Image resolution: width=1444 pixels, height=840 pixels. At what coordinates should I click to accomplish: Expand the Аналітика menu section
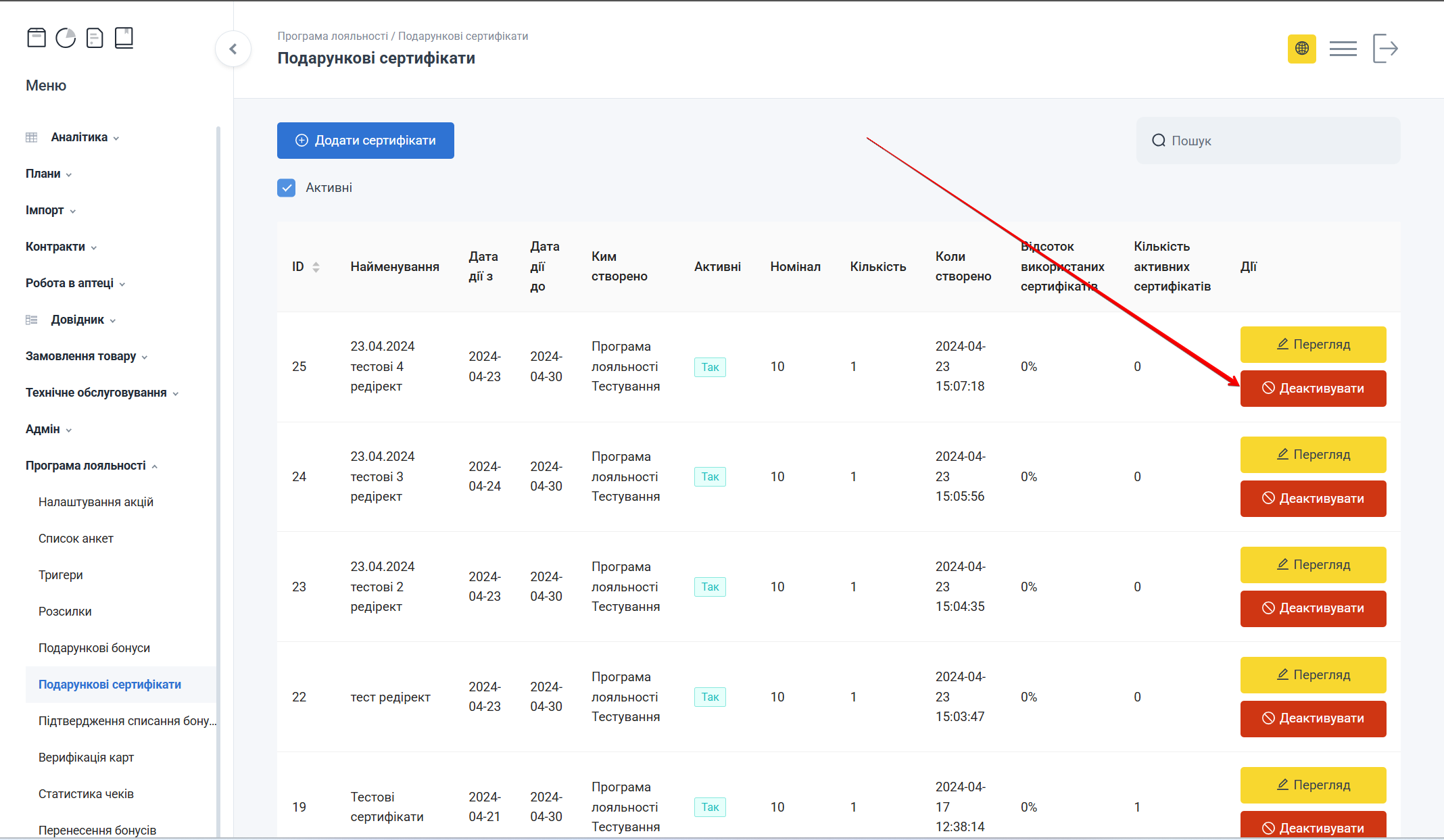coord(79,137)
